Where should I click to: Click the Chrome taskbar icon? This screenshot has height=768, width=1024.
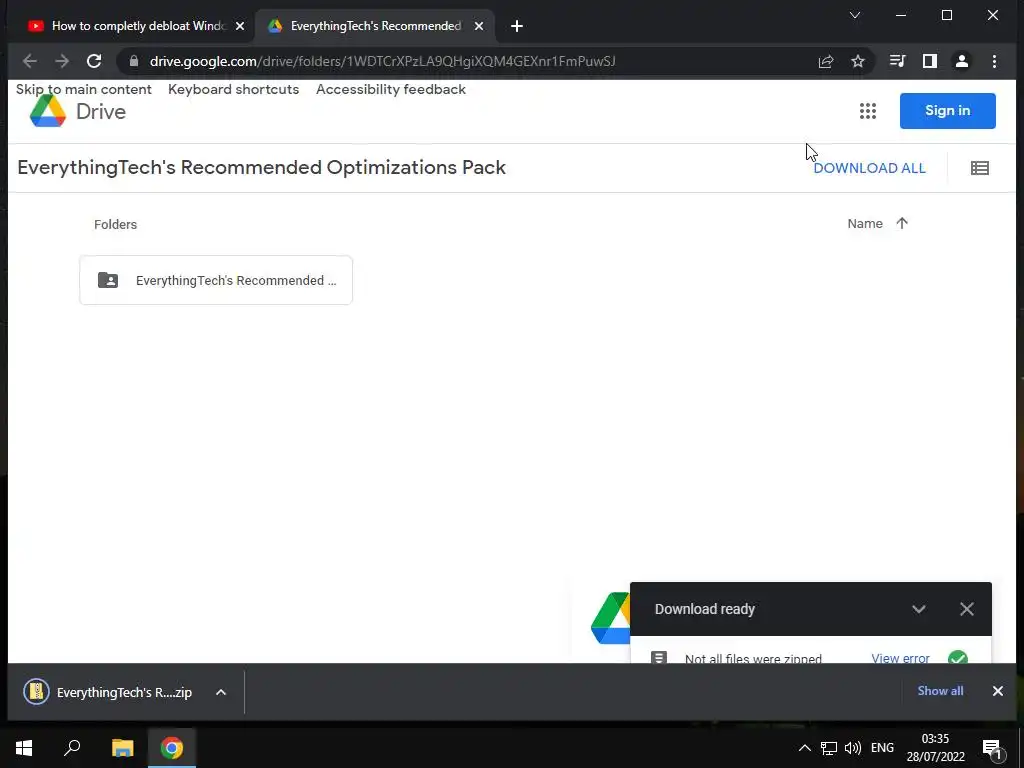(x=172, y=748)
